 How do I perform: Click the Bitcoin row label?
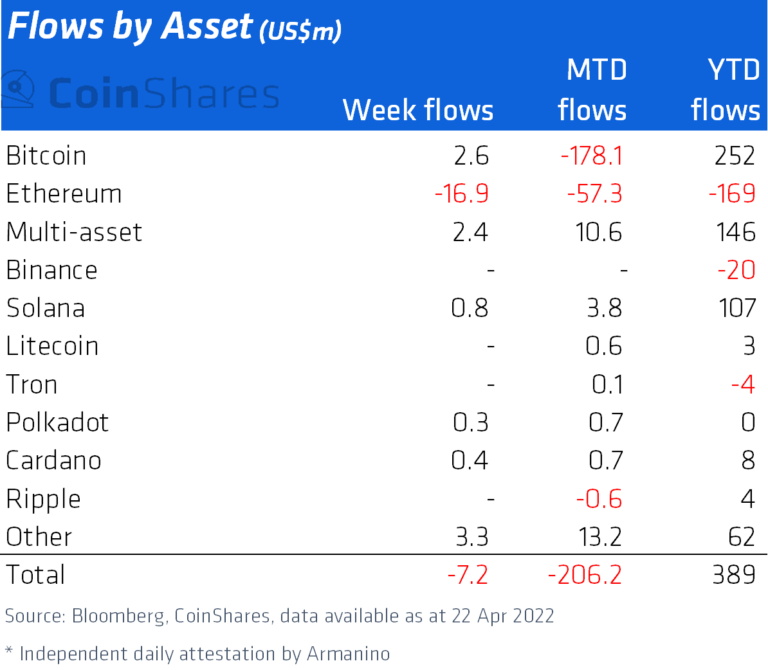46,156
